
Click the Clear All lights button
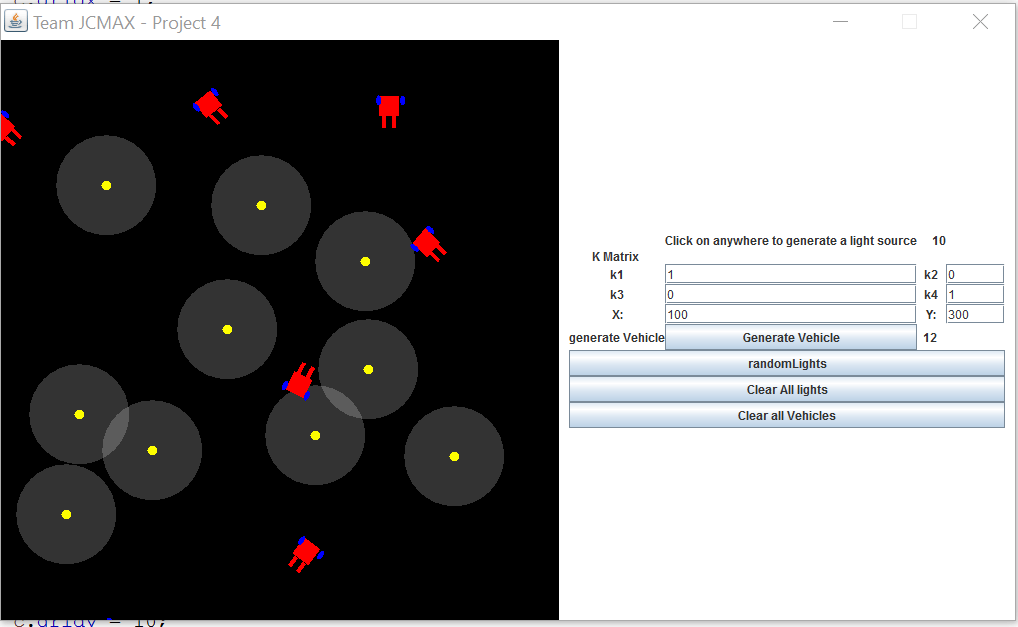point(787,389)
